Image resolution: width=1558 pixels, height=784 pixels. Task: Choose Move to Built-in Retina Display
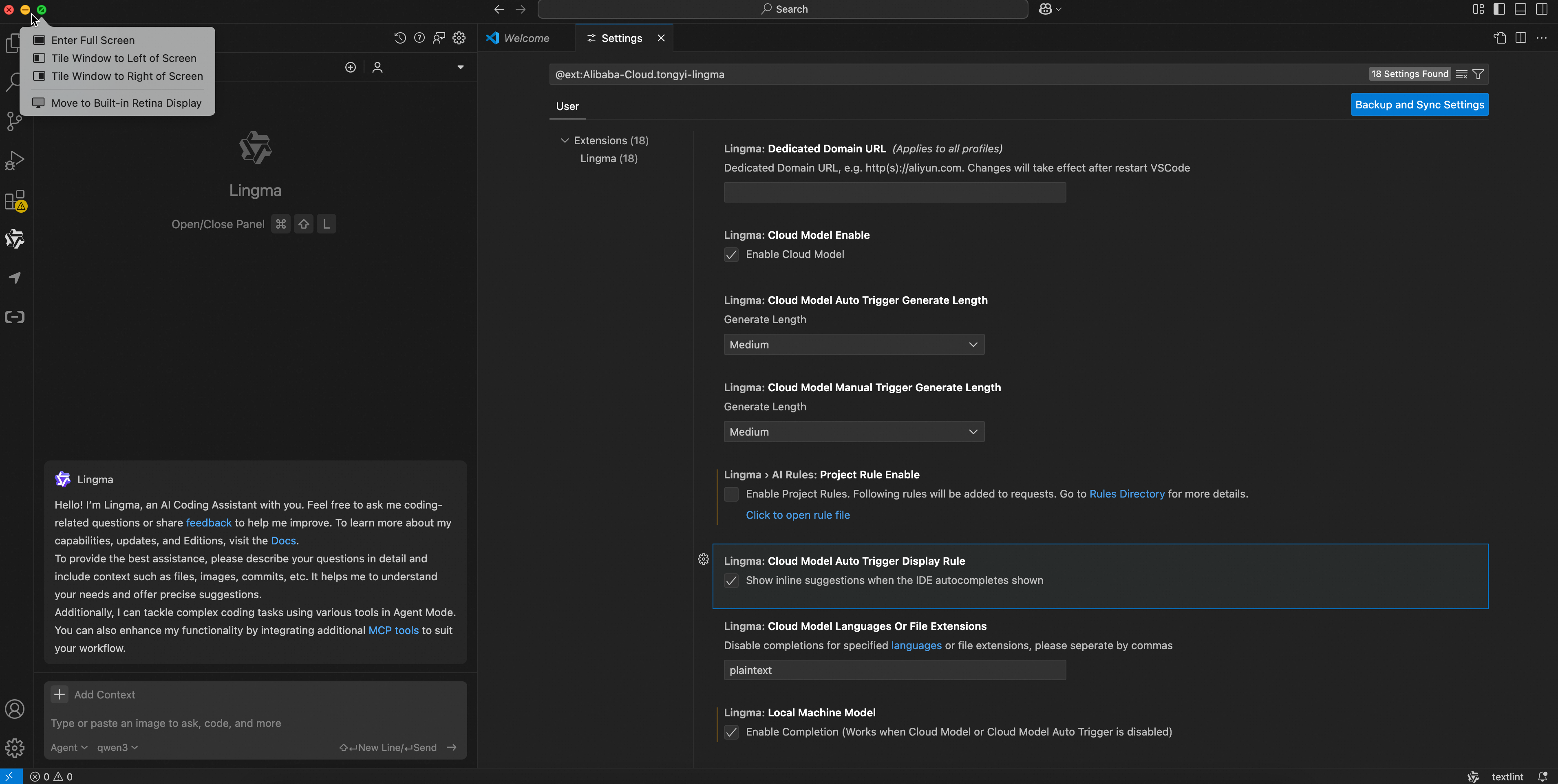click(117, 103)
